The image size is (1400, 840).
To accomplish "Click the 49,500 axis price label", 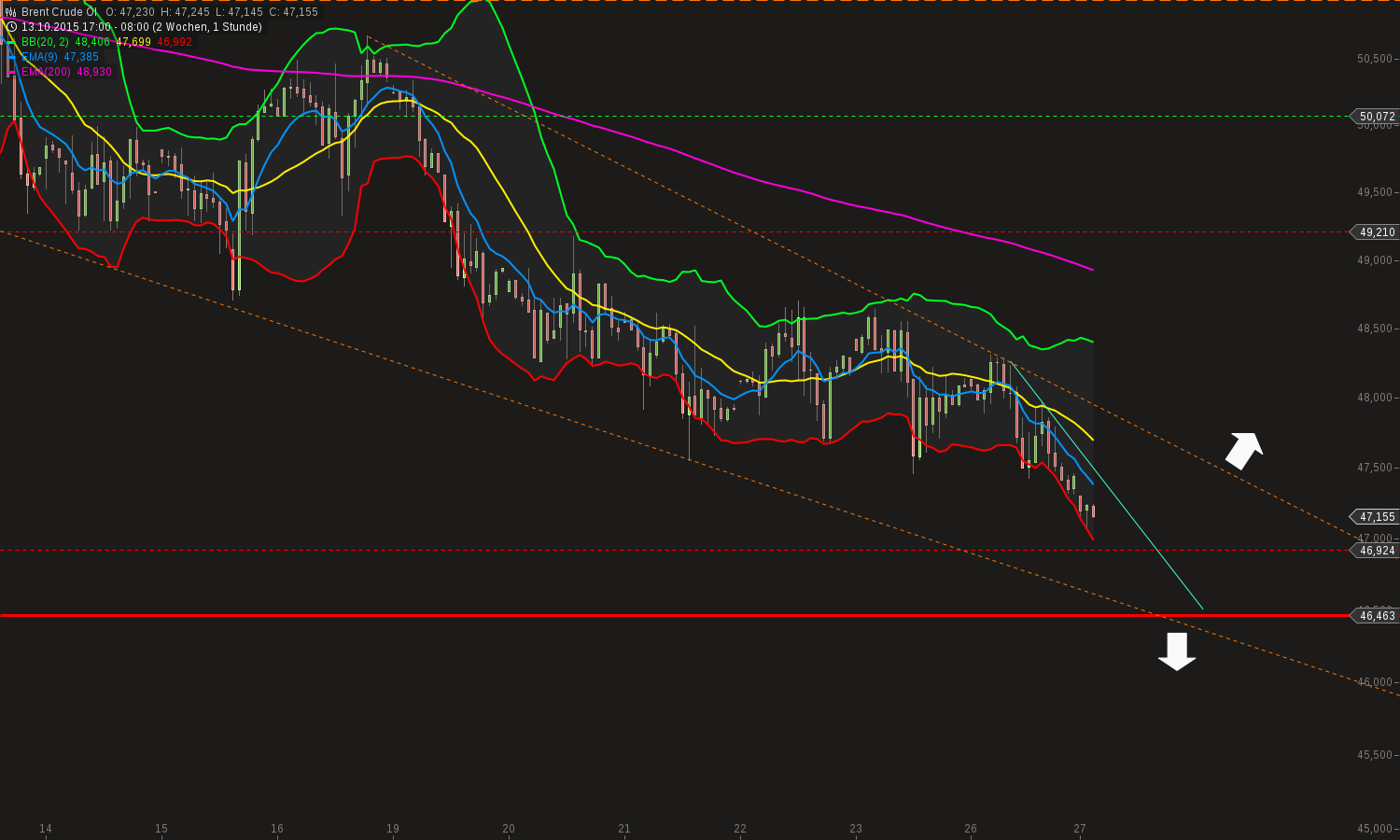I will coord(1375,192).
